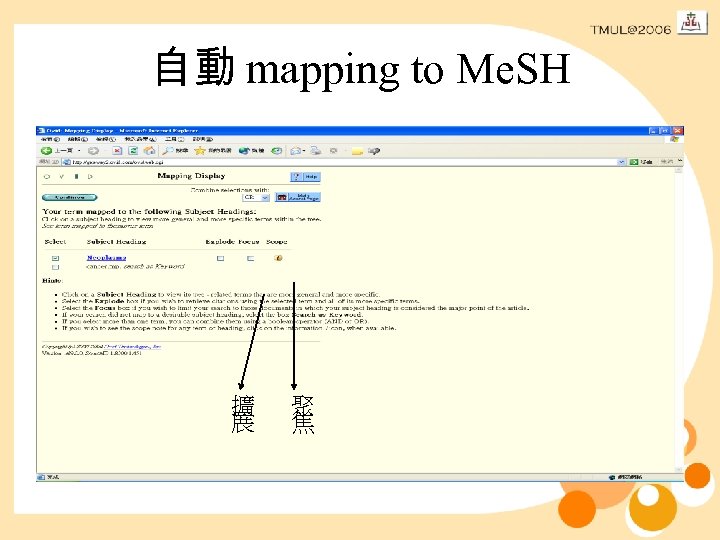
Task: Open the Favorites menu in the menu bar
Action: pos(141,139)
